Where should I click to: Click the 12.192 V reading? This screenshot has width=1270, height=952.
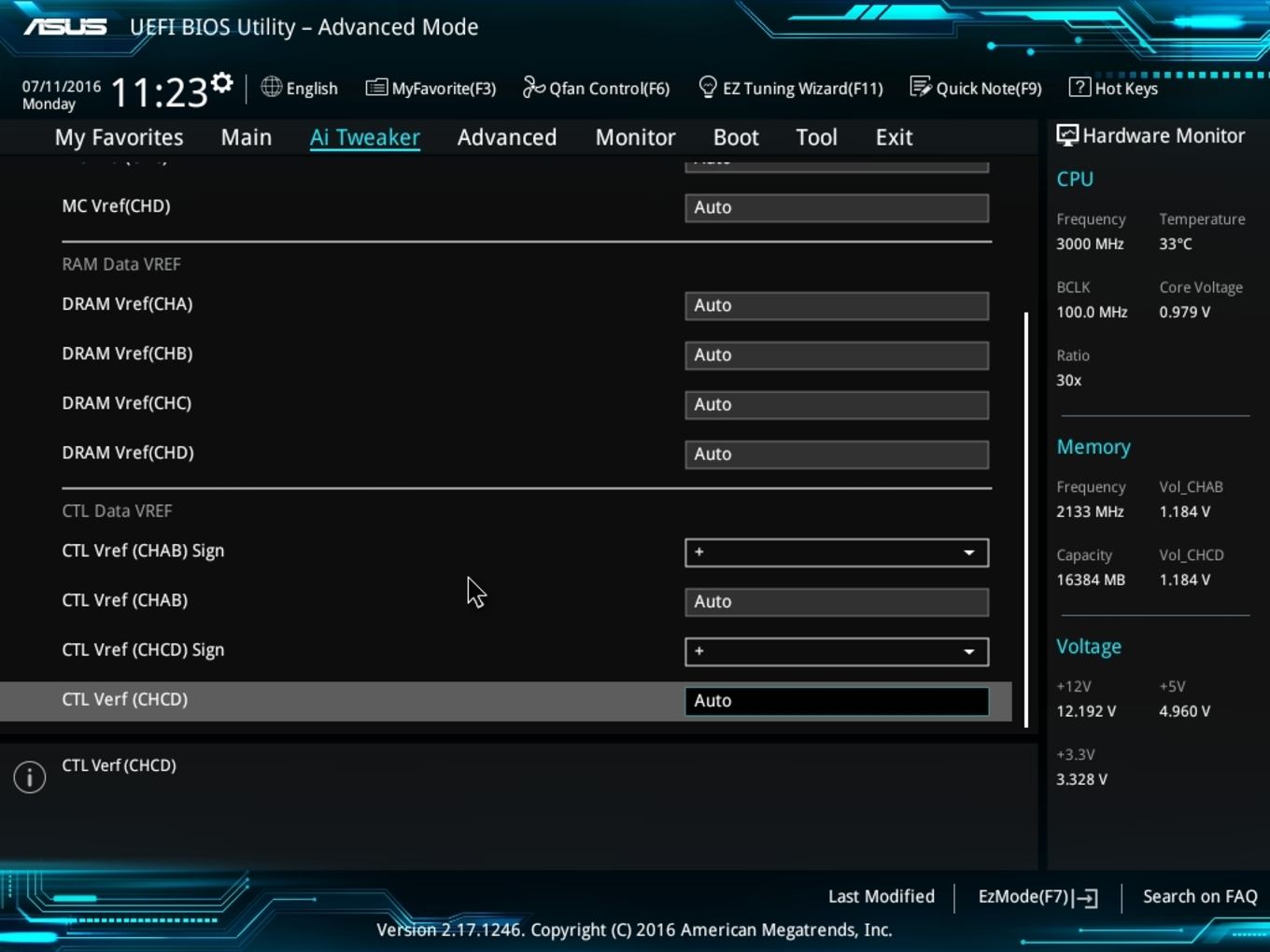point(1086,711)
